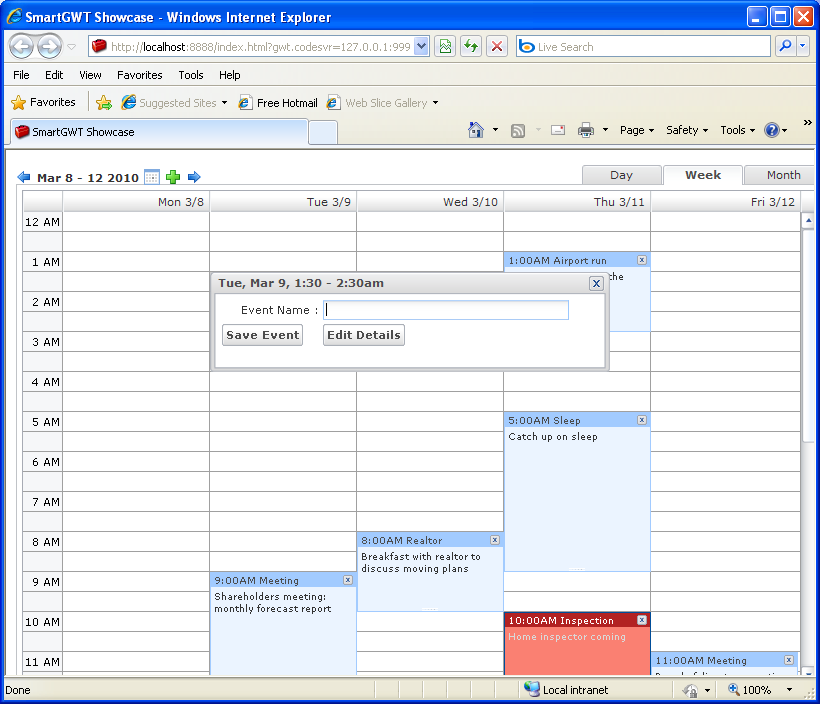The height and width of the screenshot is (704, 820).
Task: Click the calendar scrollbar up arrow
Action: pos(808,221)
